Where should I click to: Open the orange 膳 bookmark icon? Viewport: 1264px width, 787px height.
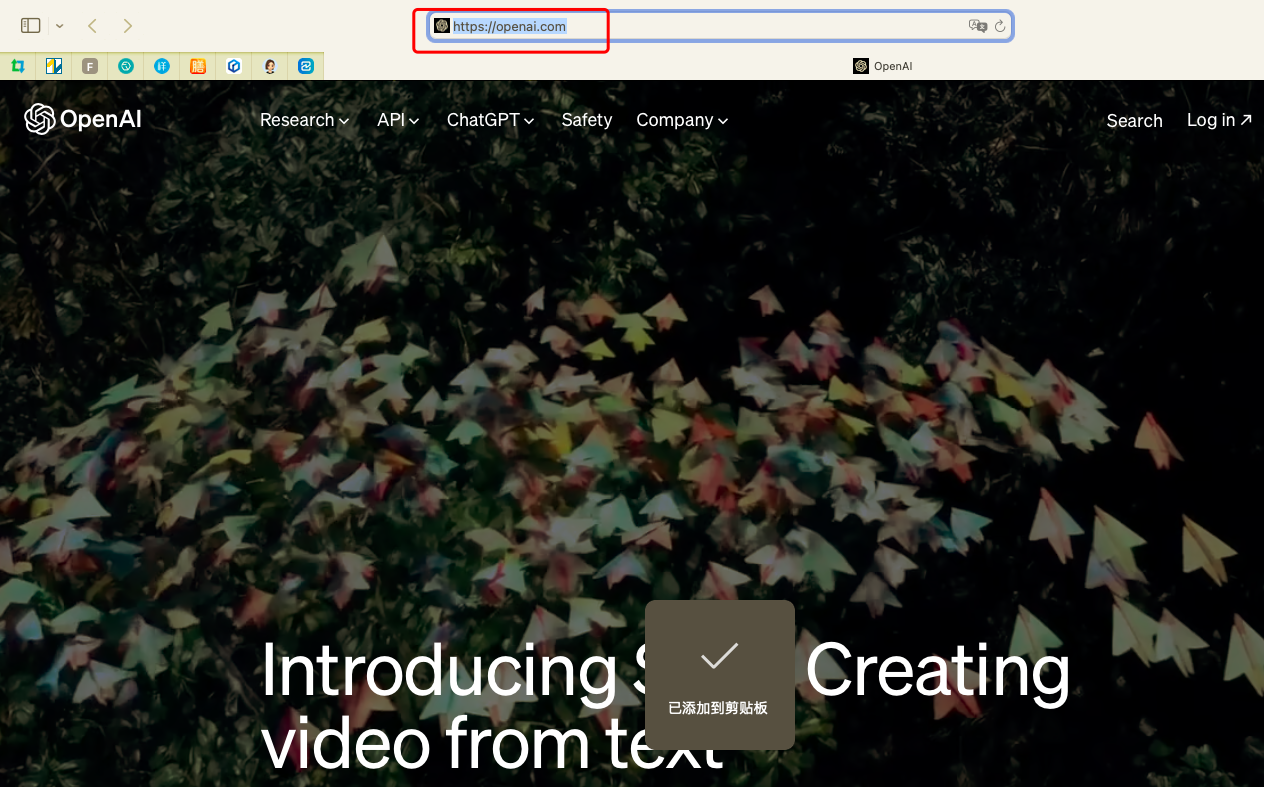click(x=198, y=66)
